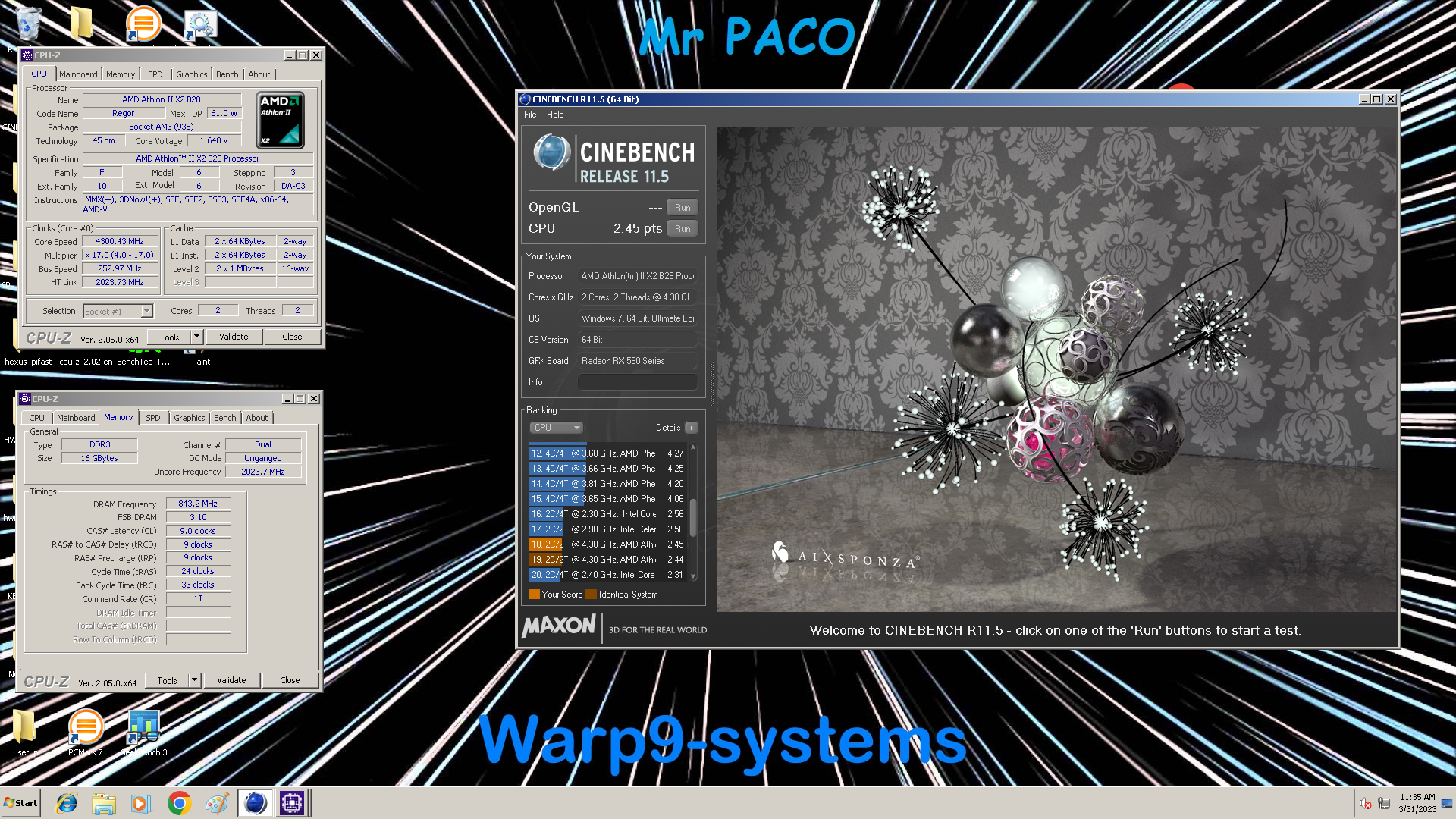Switch to SPD tab in top CPU-Z
1456x819 pixels.
coord(155,74)
